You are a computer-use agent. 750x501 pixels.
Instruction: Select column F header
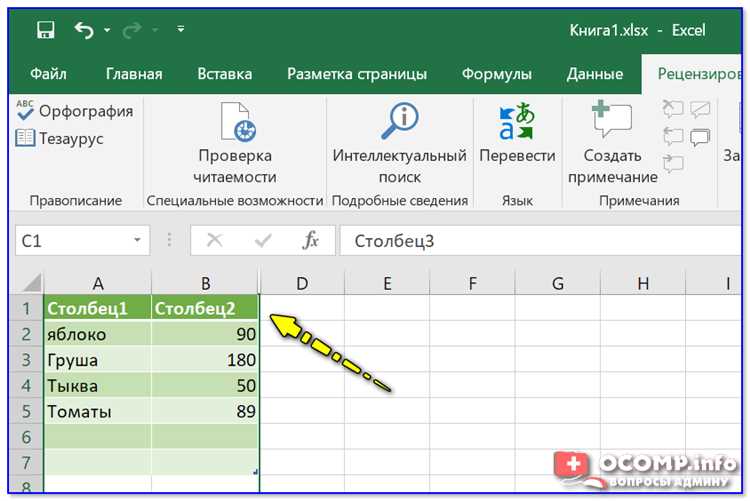(472, 283)
